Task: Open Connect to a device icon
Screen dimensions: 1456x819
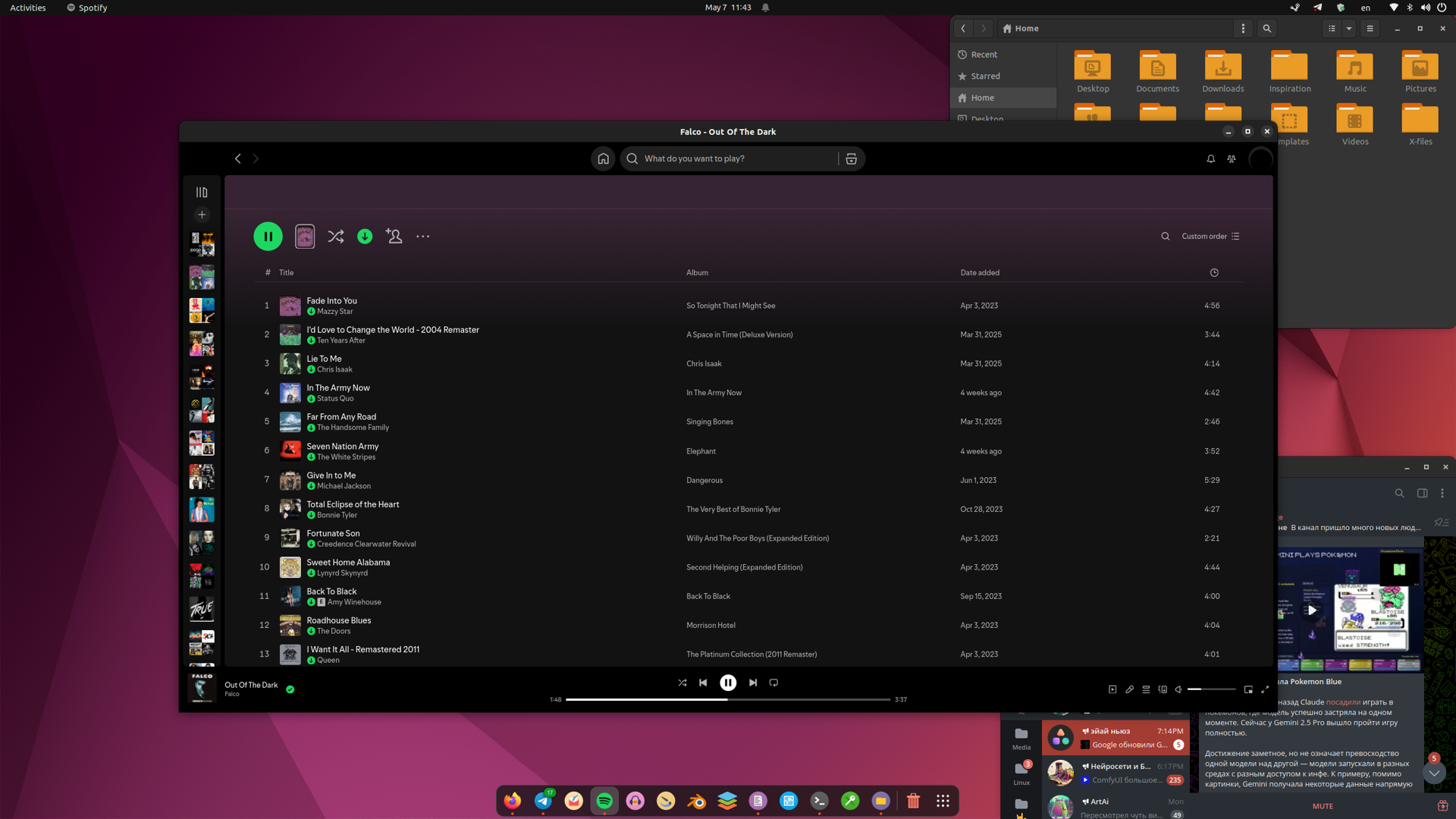Action: (1163, 689)
